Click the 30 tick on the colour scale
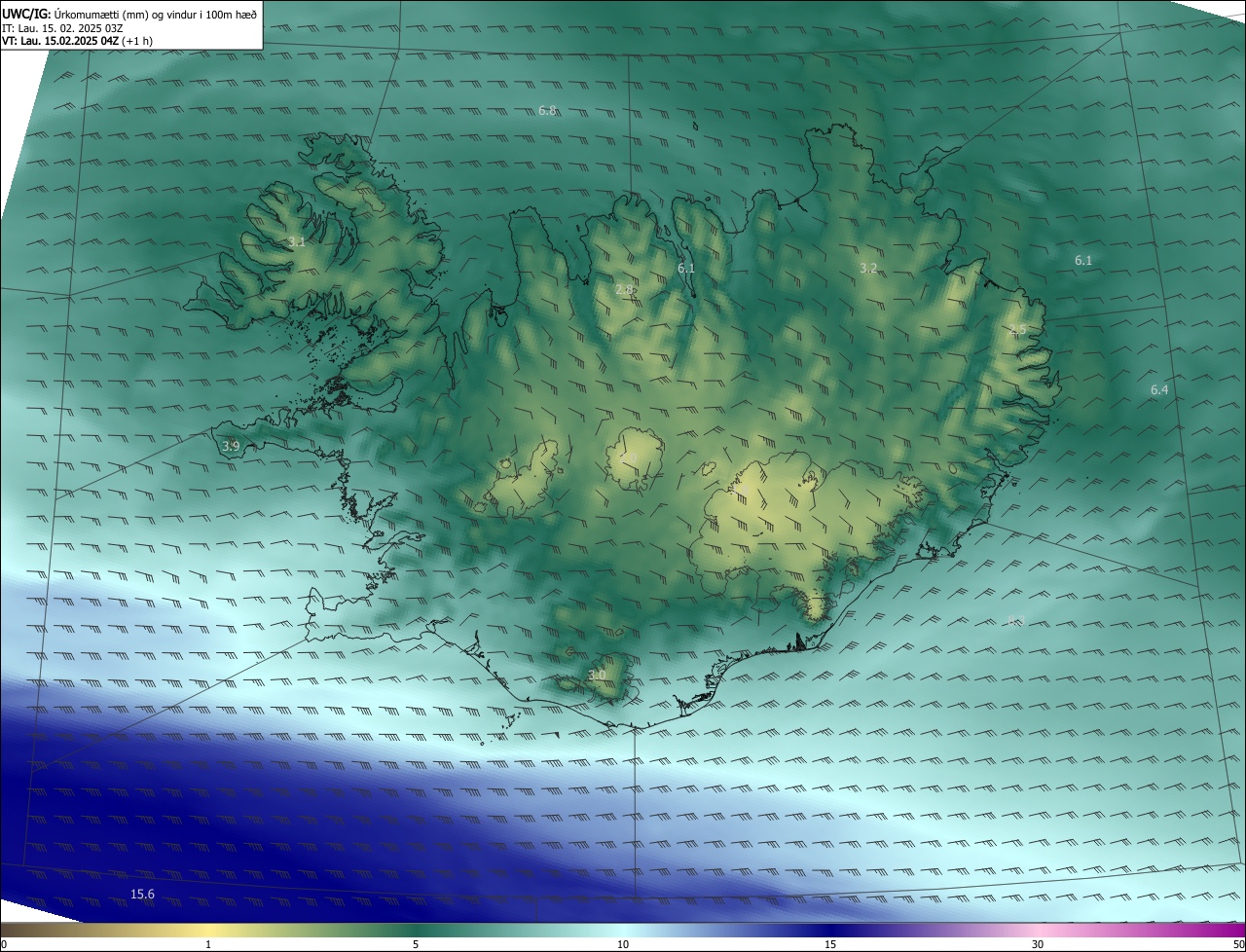This screenshot has width=1246, height=952. coord(1038,944)
